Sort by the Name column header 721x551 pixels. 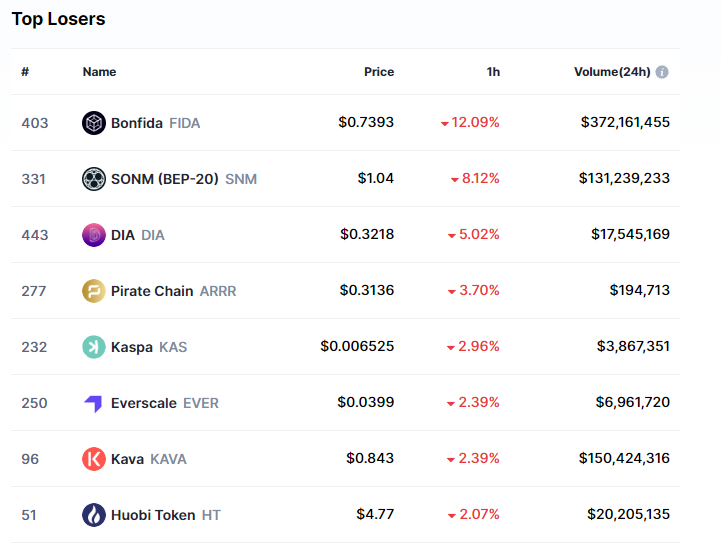click(x=99, y=72)
